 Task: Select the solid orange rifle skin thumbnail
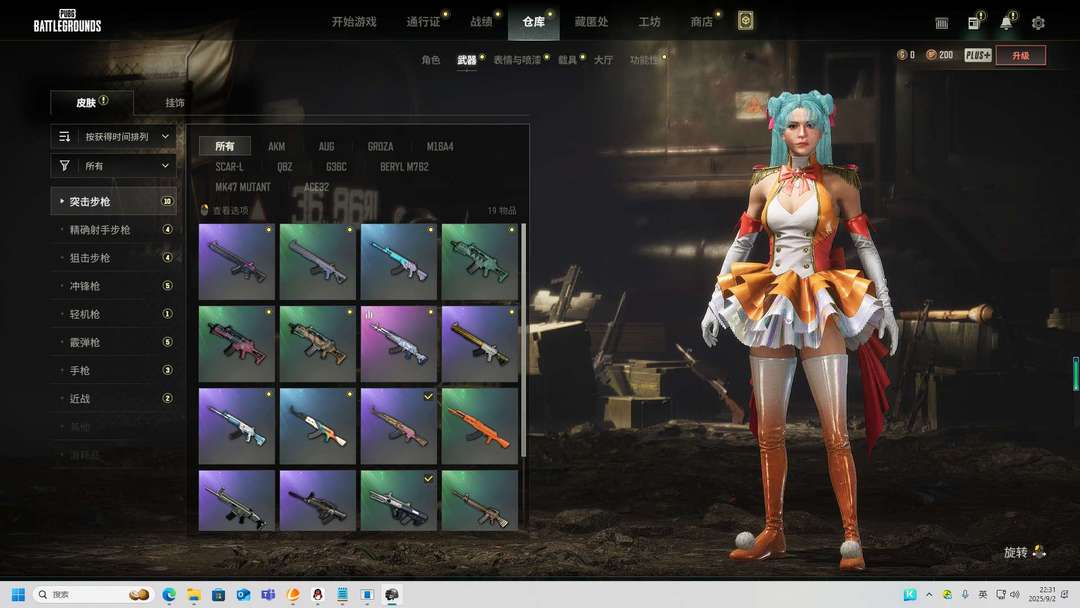[479, 426]
